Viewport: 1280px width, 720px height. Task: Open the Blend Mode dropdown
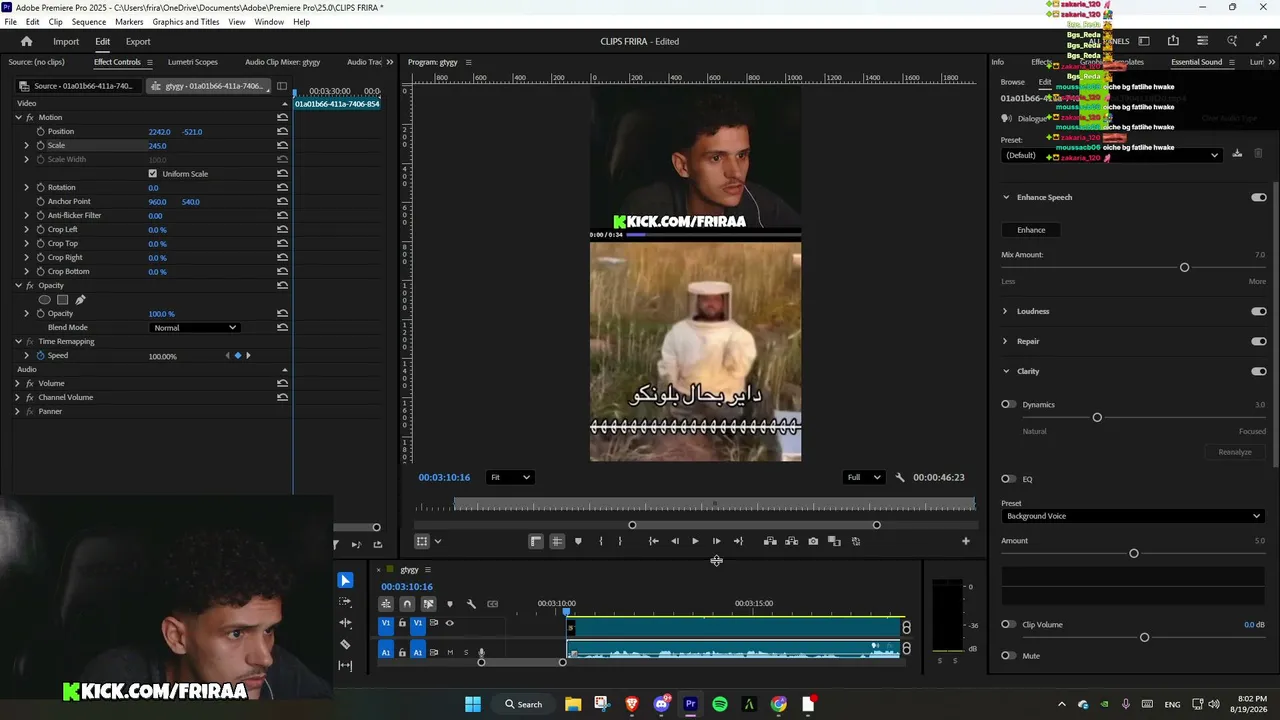tap(194, 328)
